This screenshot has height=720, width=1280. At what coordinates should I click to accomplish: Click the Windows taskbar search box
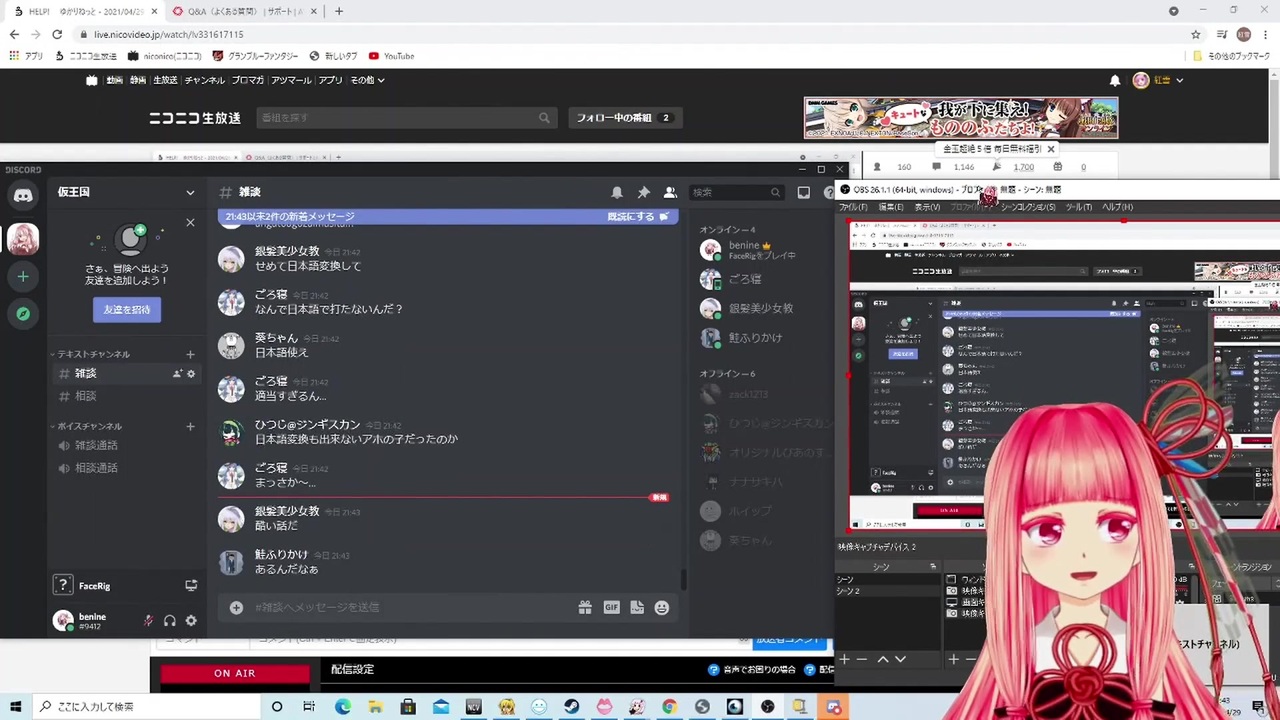click(x=145, y=707)
